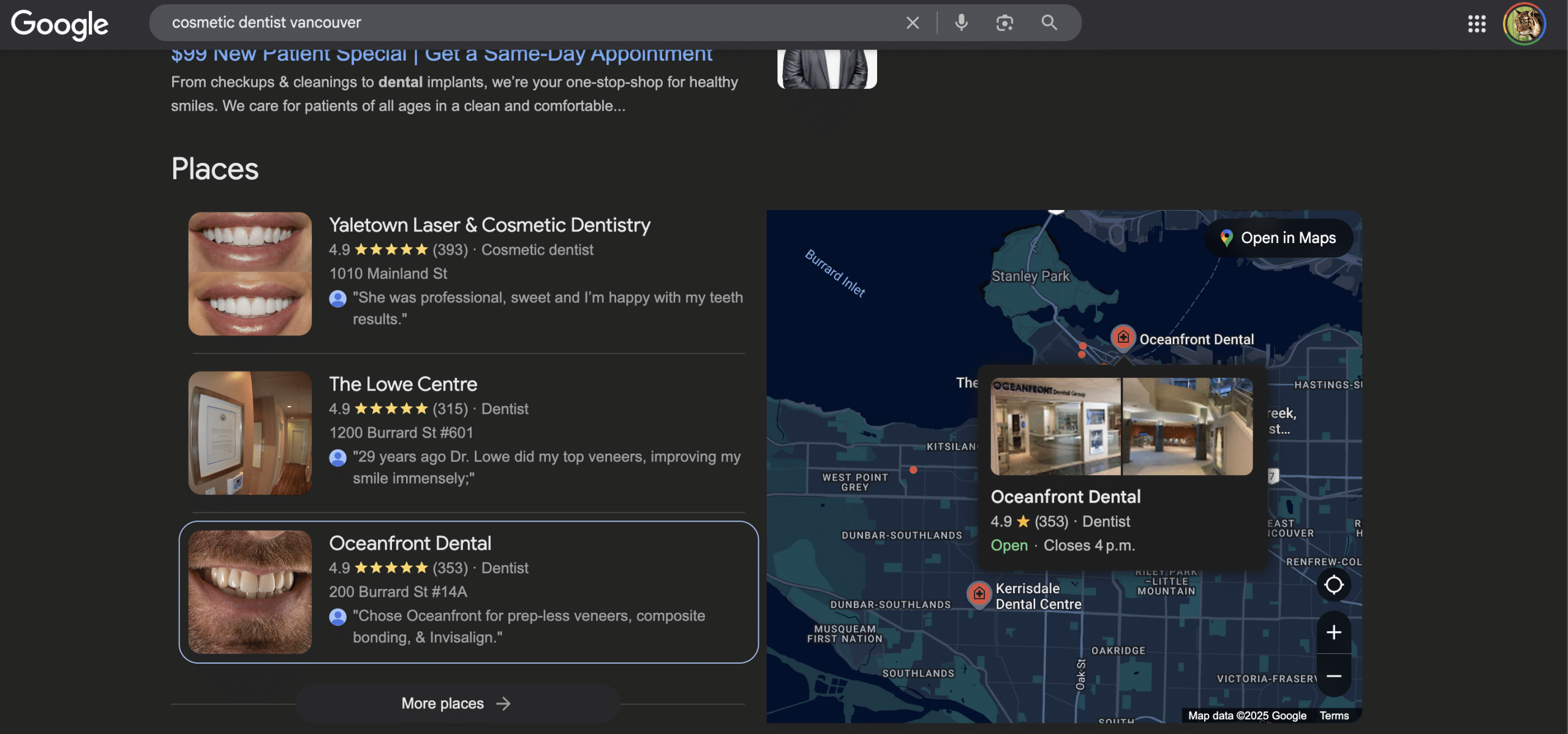Center map on my location
Screen dimensions: 1568x734
[1333, 585]
